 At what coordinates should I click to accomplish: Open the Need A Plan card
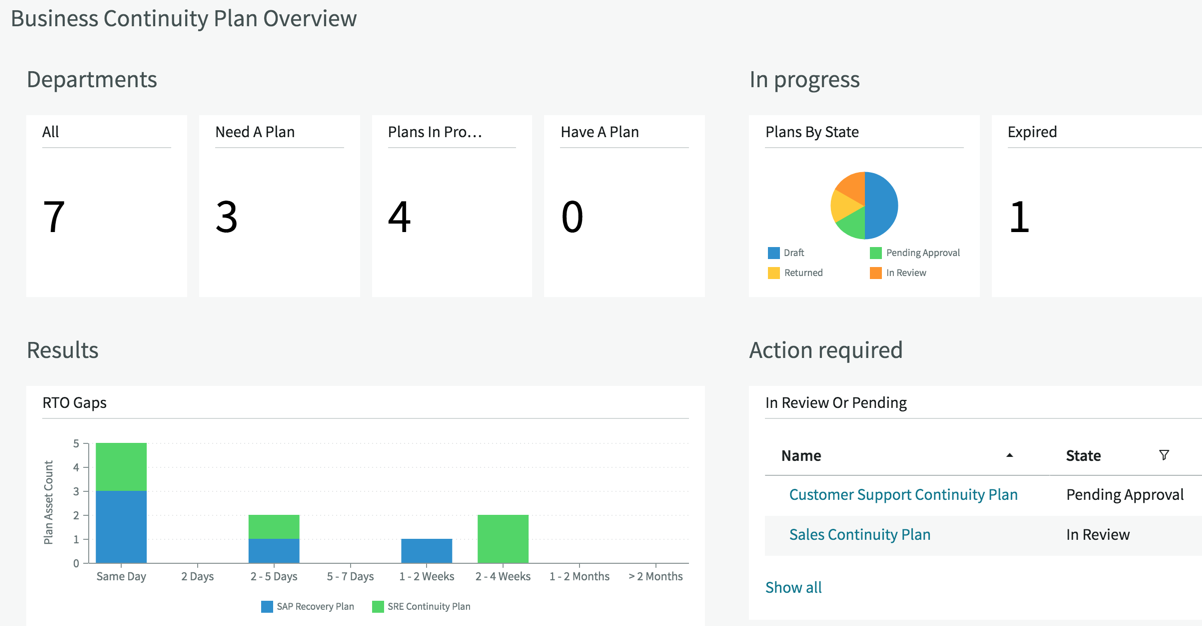pos(279,206)
